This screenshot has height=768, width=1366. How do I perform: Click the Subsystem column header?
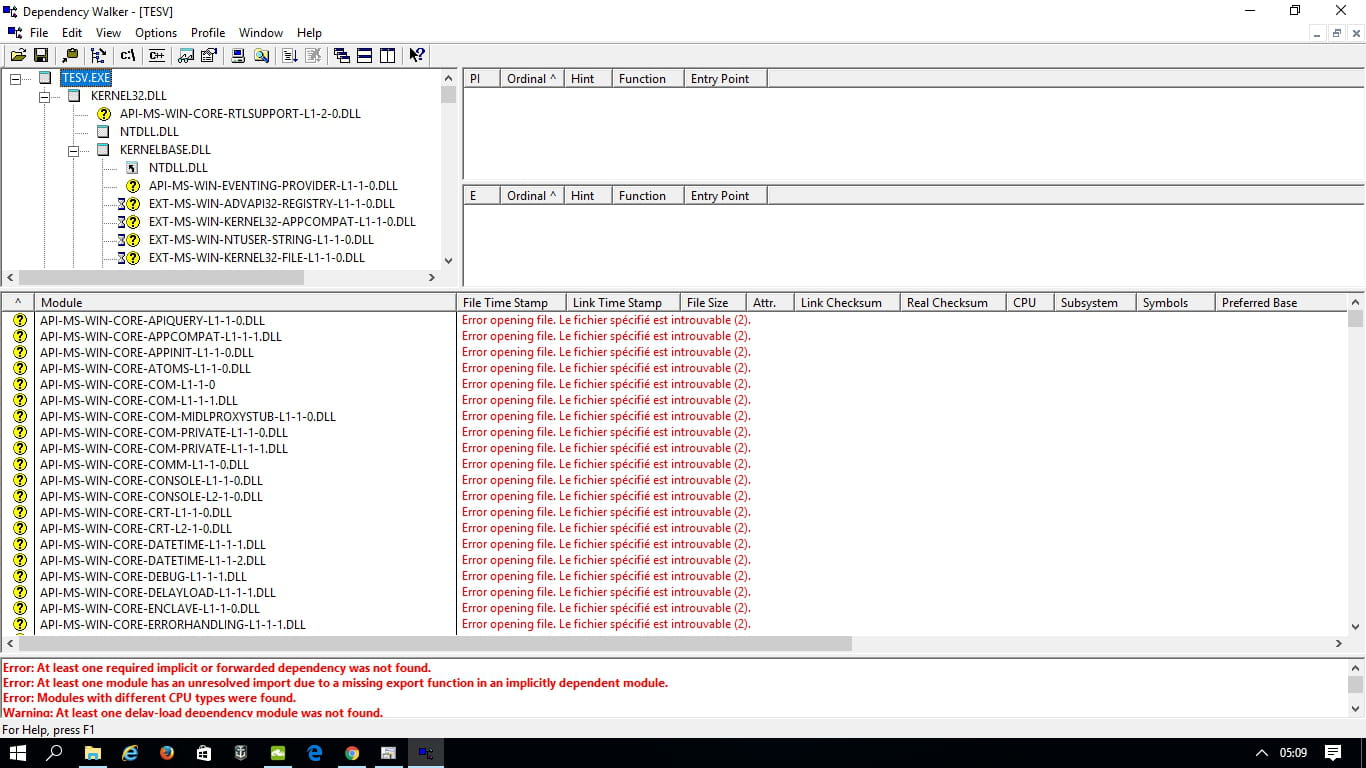[1095, 303]
